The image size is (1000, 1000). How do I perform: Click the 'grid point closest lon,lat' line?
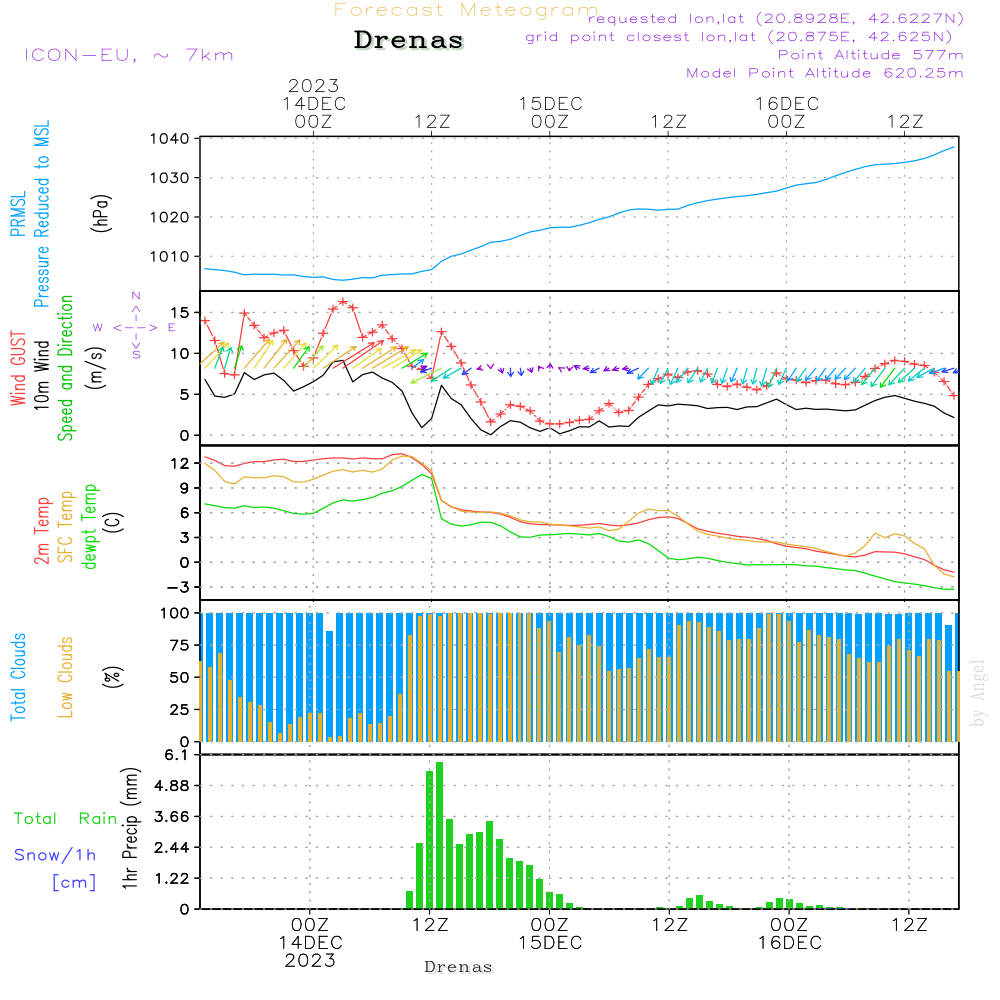[x=739, y=37]
